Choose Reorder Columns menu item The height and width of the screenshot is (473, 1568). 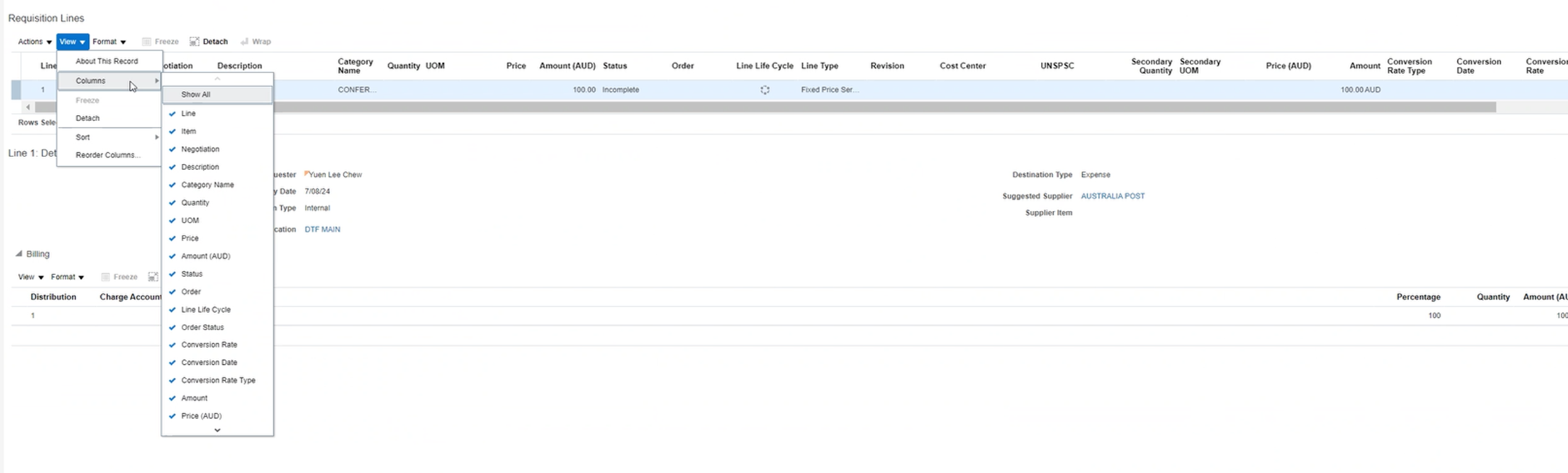click(109, 155)
